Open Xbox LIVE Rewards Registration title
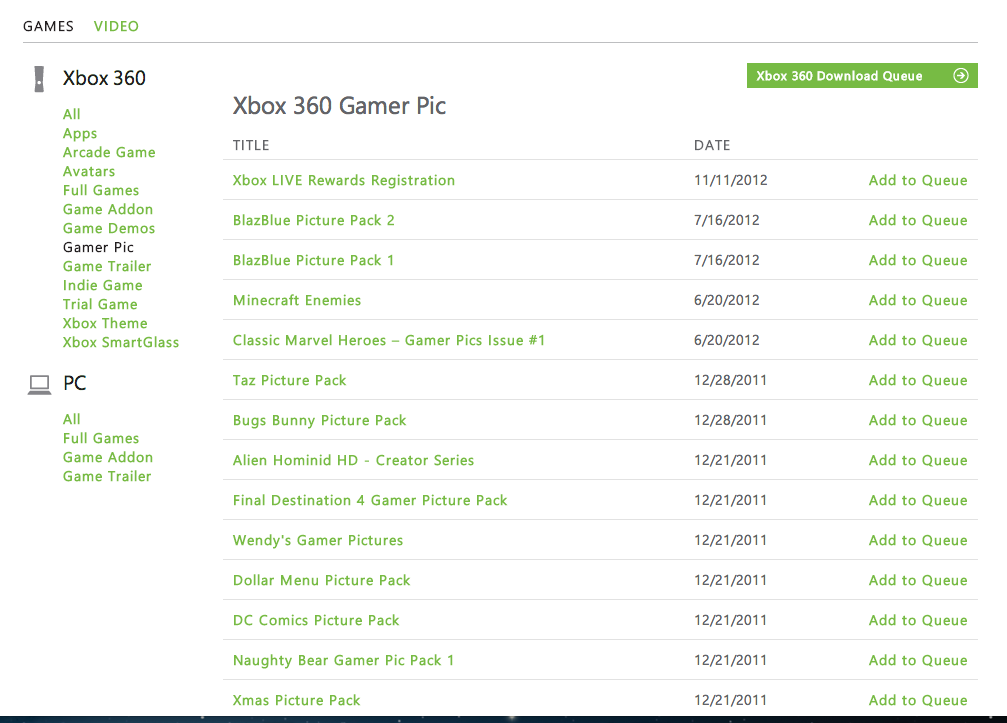Viewport: 1007px width, 723px height. pos(344,180)
